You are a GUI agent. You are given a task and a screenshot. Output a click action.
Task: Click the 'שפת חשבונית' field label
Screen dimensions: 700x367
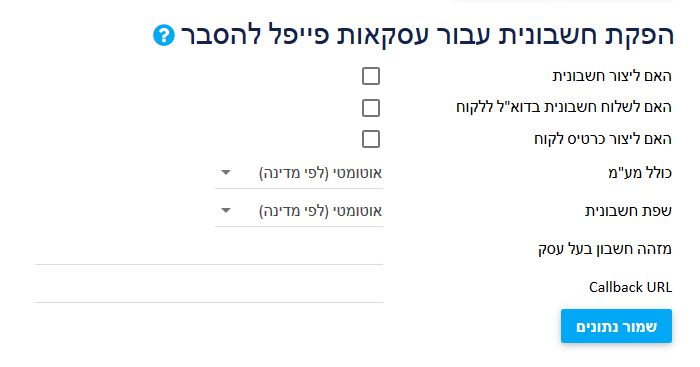[629, 211]
